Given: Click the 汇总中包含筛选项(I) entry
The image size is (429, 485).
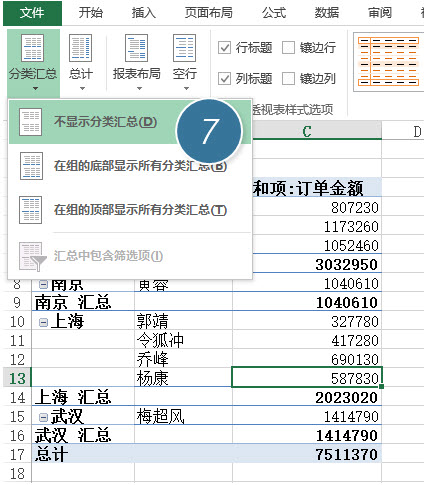Looking at the screenshot, I should [x=130, y=256].
